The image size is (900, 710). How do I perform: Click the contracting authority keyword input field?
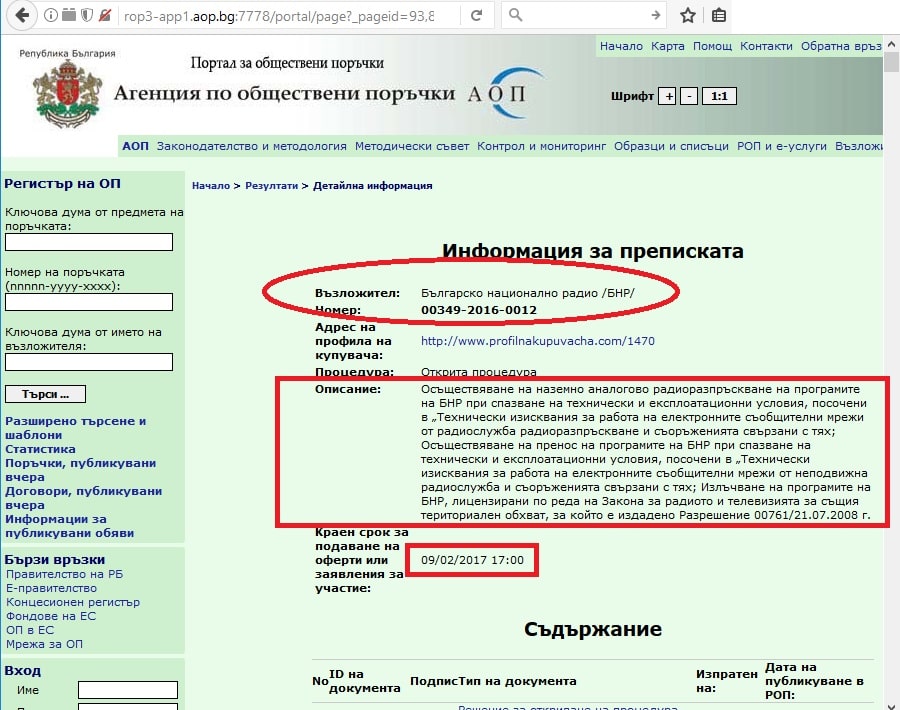89,362
